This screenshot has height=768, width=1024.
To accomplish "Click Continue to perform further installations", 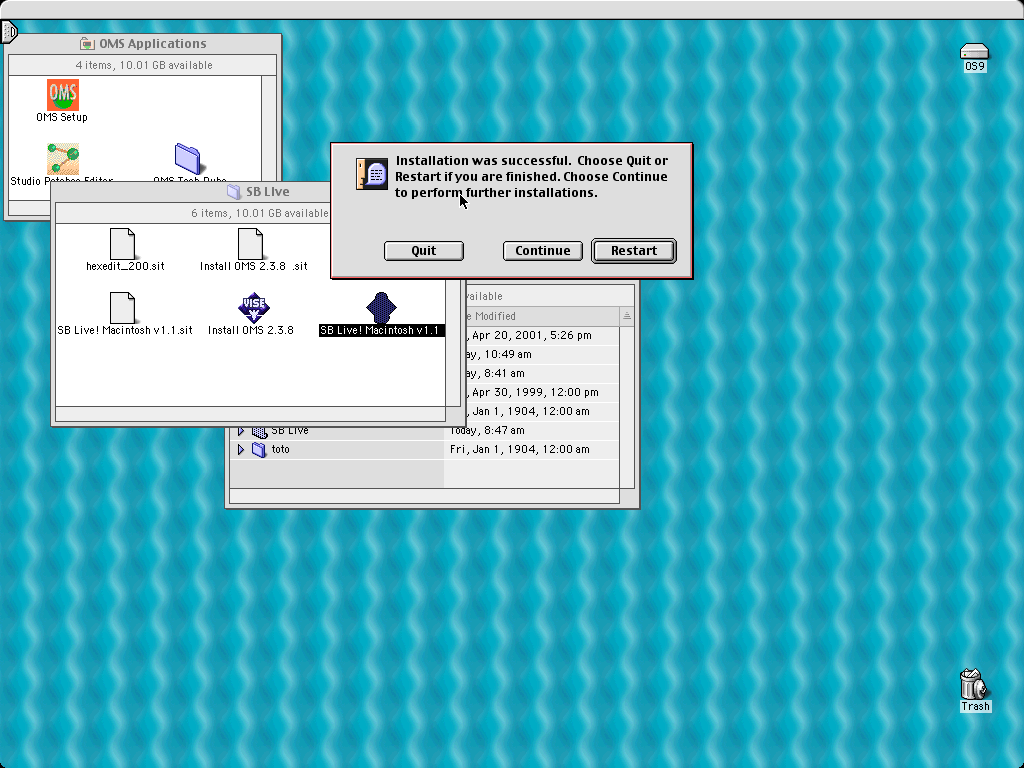I will (x=543, y=251).
